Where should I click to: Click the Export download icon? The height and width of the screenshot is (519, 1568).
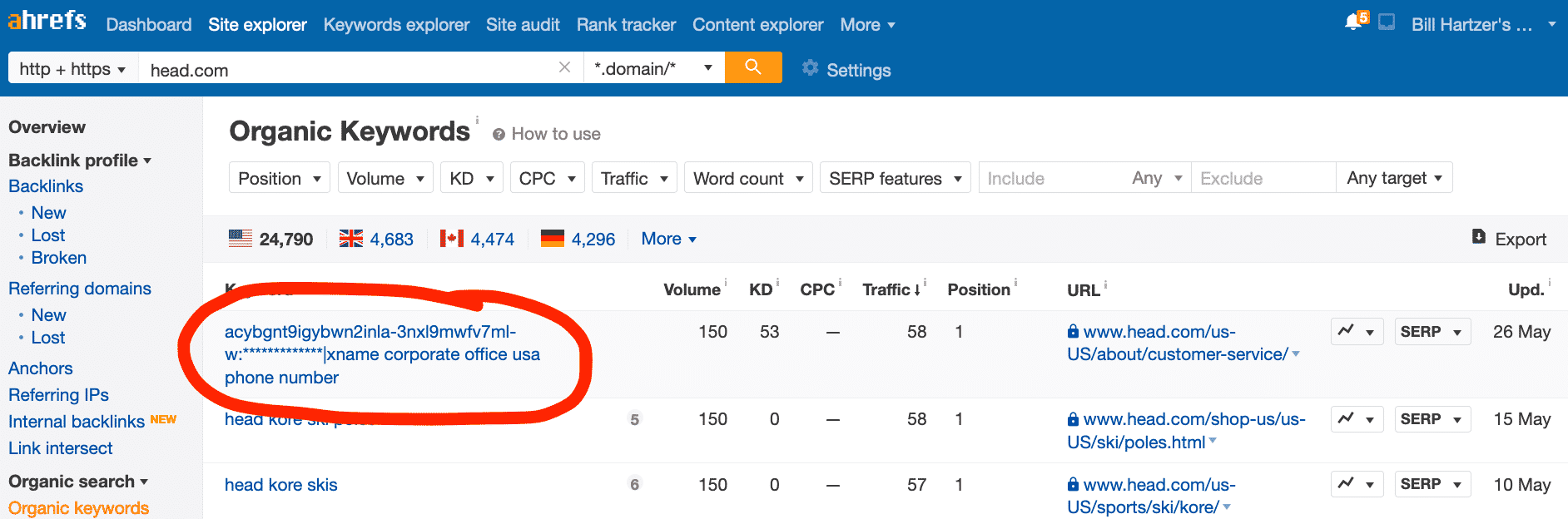pos(1478,237)
